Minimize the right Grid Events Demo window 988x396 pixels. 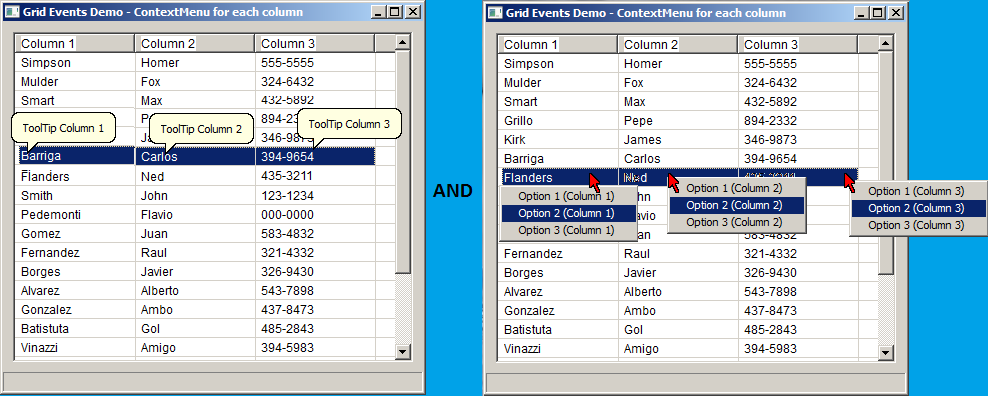tap(862, 13)
